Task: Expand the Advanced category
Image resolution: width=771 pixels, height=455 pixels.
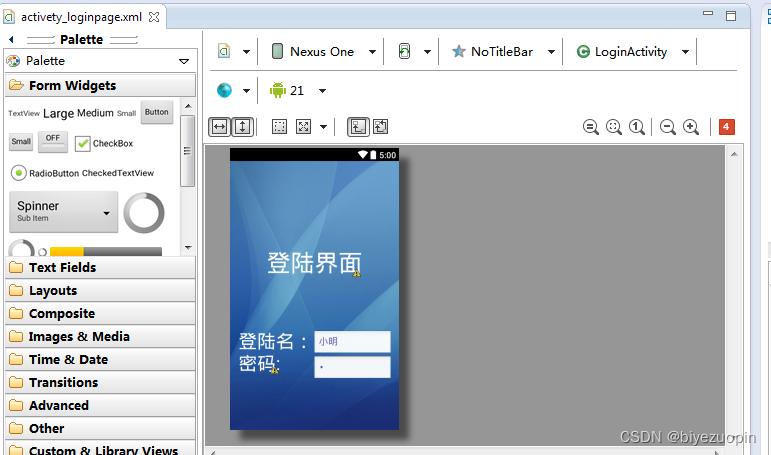Action: [100, 405]
